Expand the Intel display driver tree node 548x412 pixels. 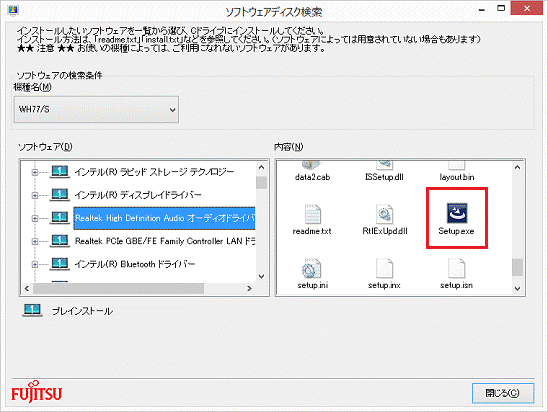35,195
